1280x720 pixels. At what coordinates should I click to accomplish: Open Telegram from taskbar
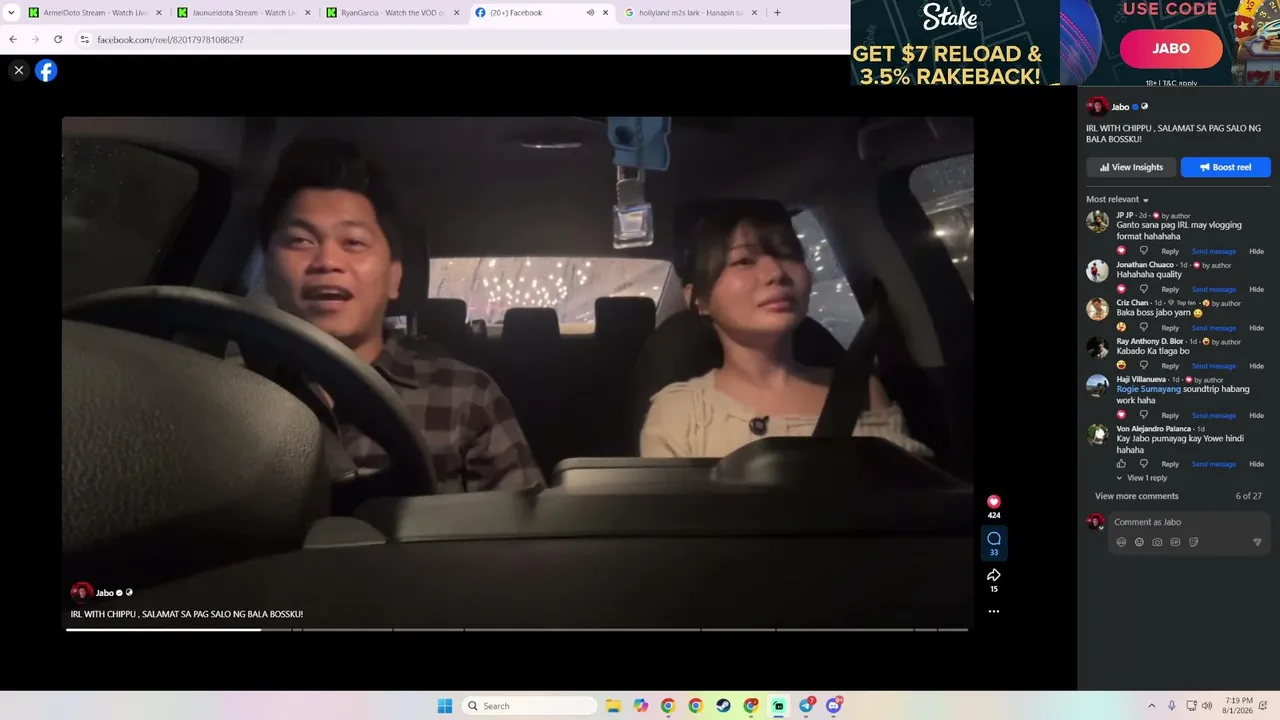tap(806, 706)
